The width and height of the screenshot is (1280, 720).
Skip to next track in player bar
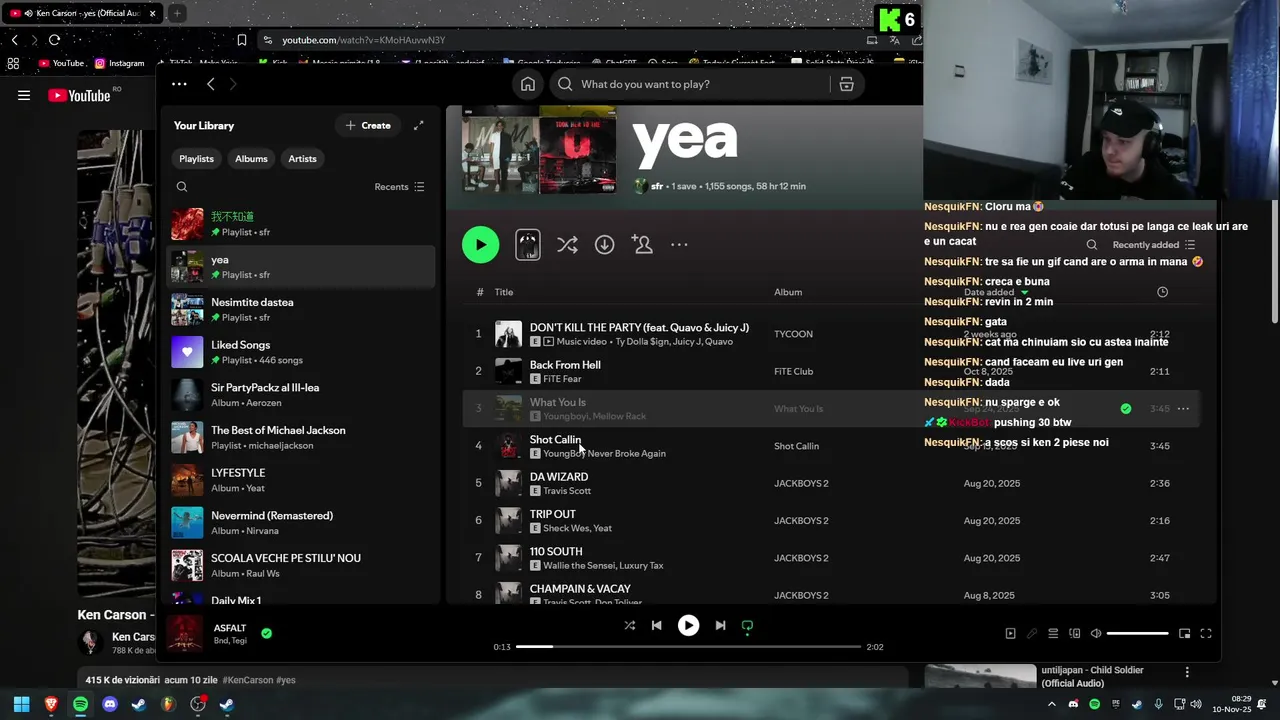[x=720, y=626]
